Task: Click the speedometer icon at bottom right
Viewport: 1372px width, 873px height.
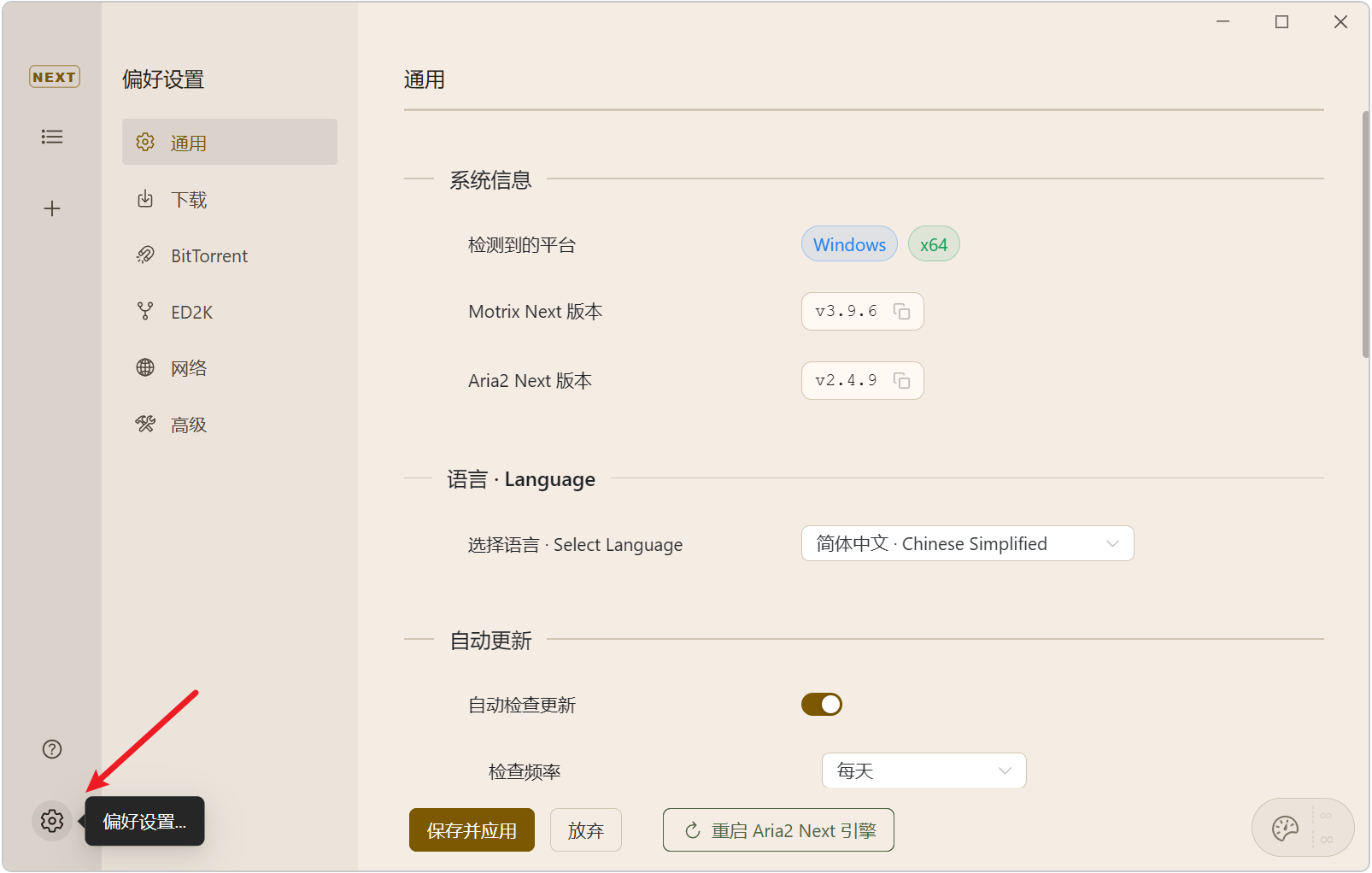Action: (1286, 828)
